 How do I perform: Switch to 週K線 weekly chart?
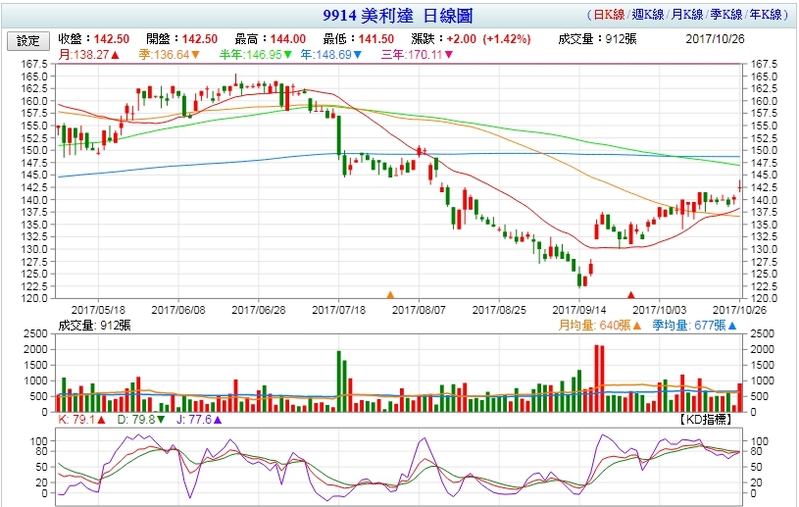coord(648,14)
